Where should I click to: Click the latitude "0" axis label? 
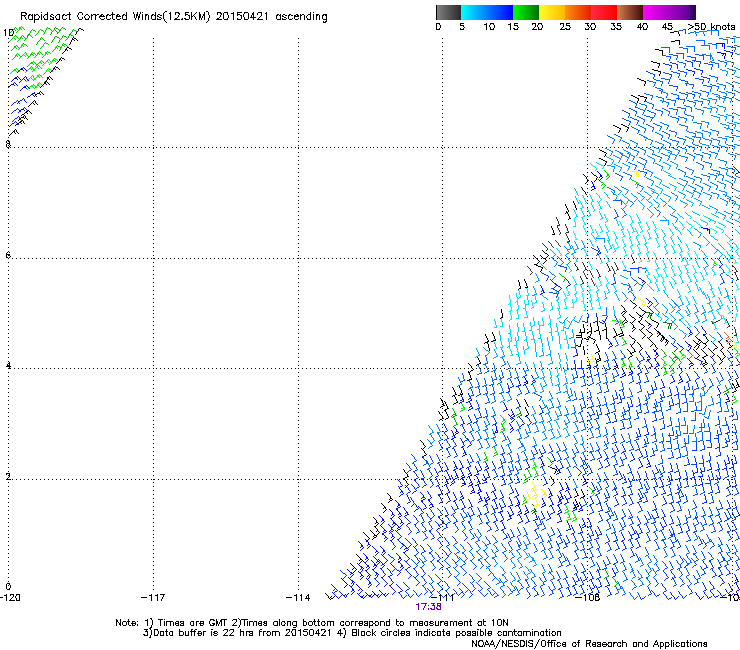(x=8, y=587)
